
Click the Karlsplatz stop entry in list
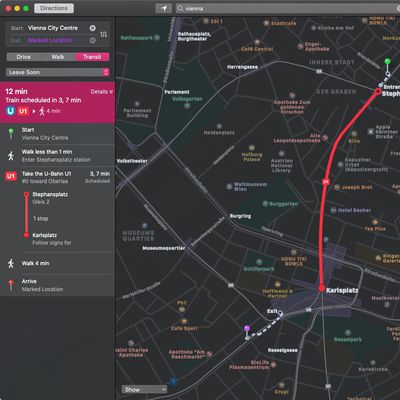(52, 239)
